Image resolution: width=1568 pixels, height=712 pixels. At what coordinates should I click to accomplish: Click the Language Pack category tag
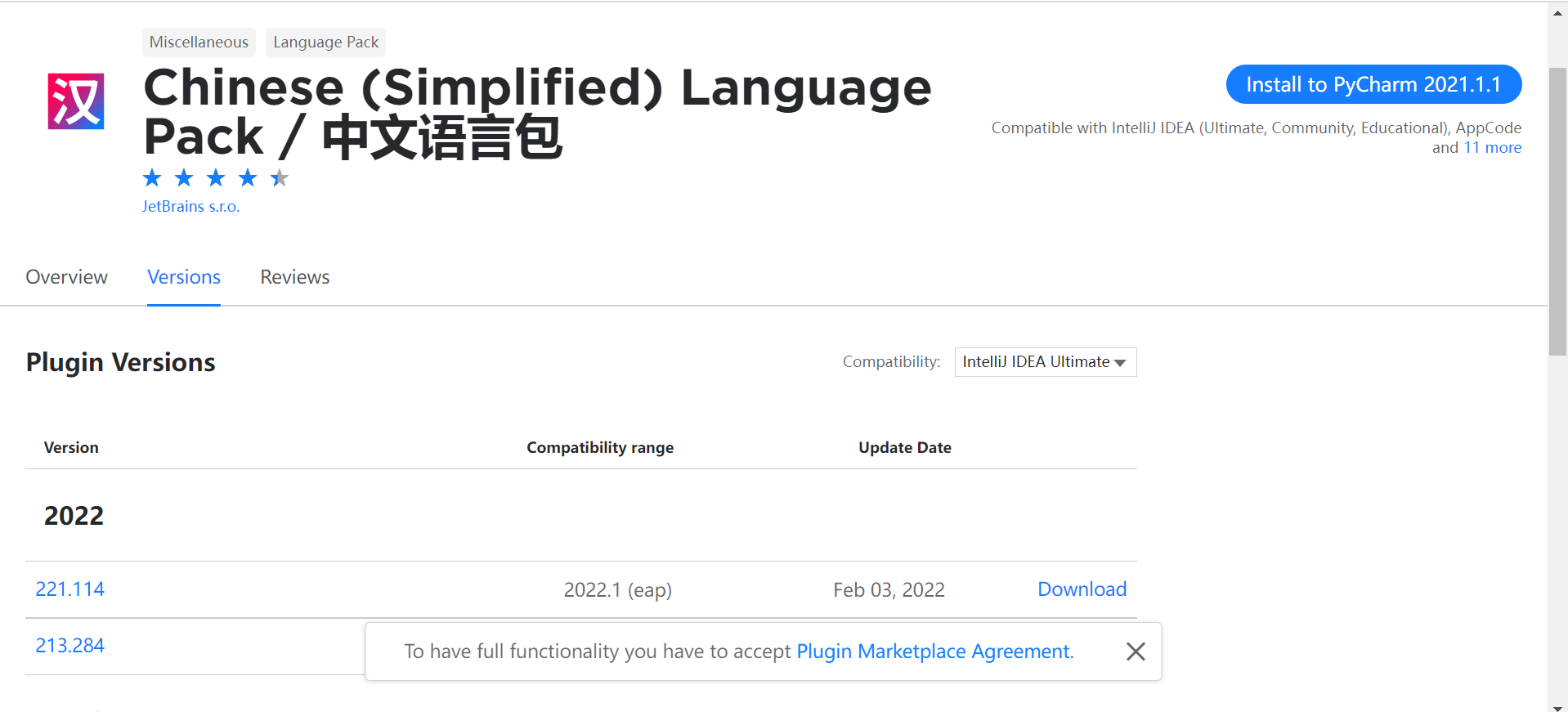(326, 42)
